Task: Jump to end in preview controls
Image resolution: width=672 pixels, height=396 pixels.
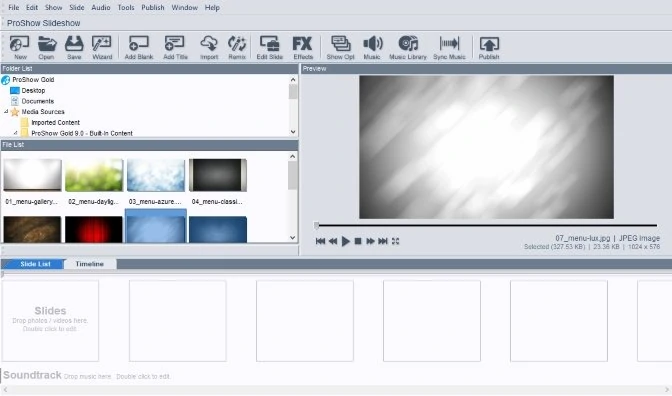Action: pyautogui.click(x=383, y=241)
